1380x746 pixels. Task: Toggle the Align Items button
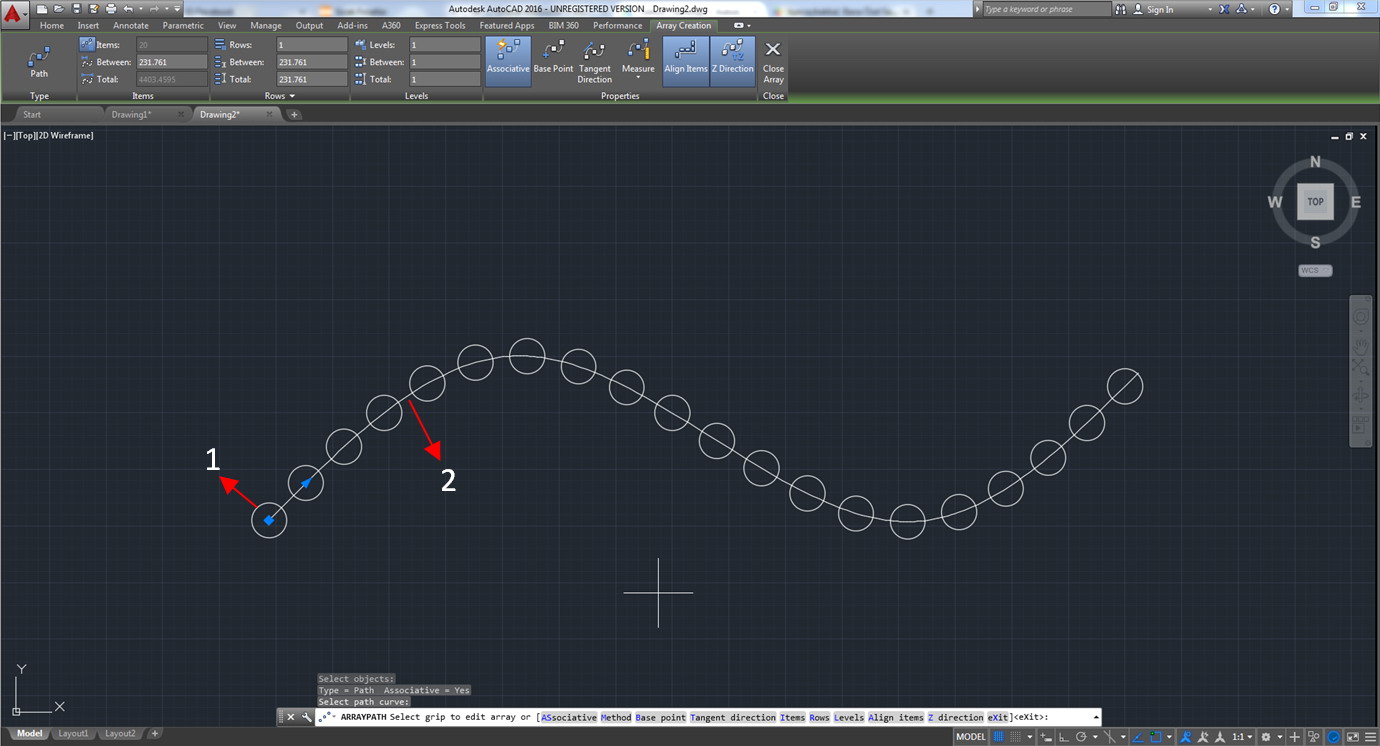click(x=686, y=61)
